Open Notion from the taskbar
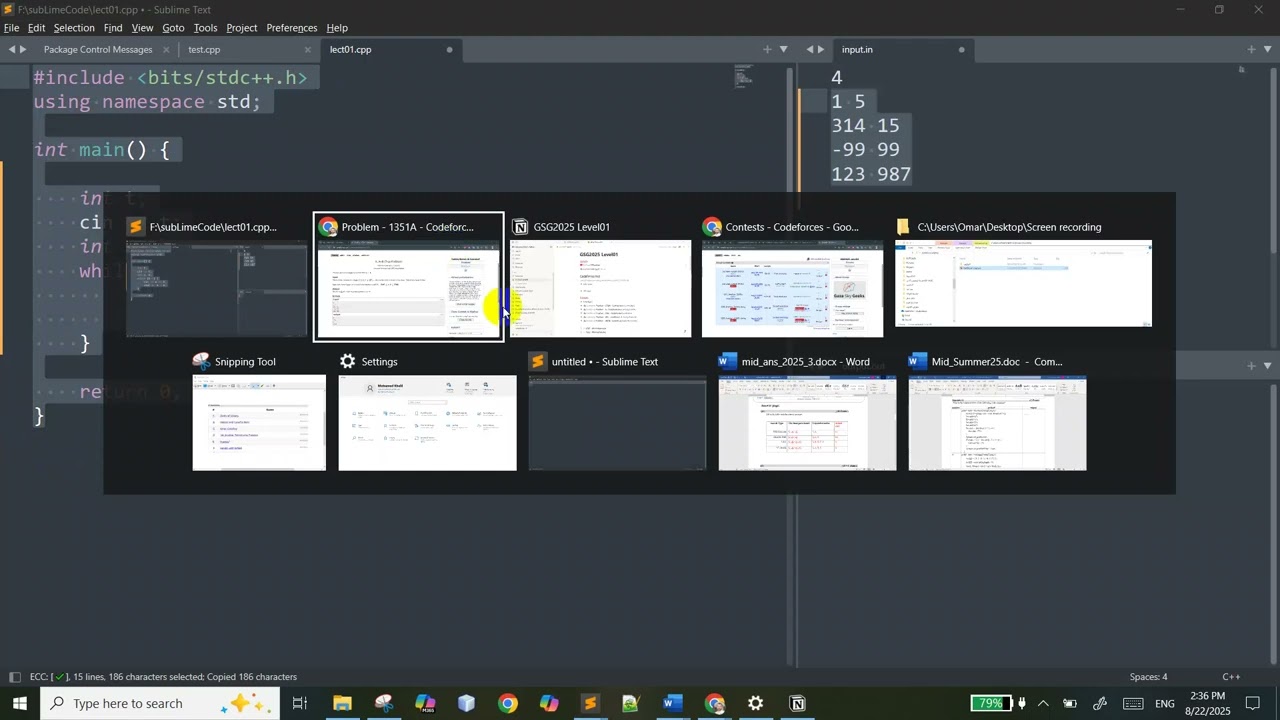The width and height of the screenshot is (1280, 720). tap(798, 703)
